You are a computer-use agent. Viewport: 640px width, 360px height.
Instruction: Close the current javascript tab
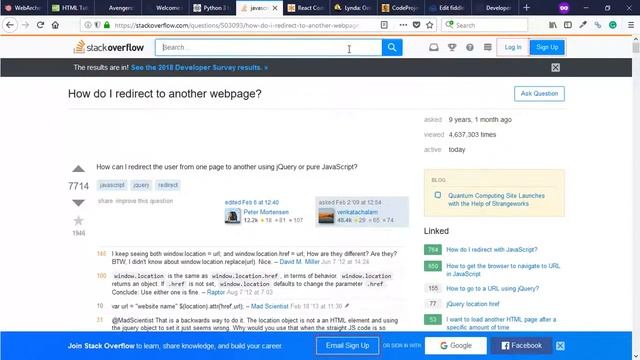coord(275,8)
